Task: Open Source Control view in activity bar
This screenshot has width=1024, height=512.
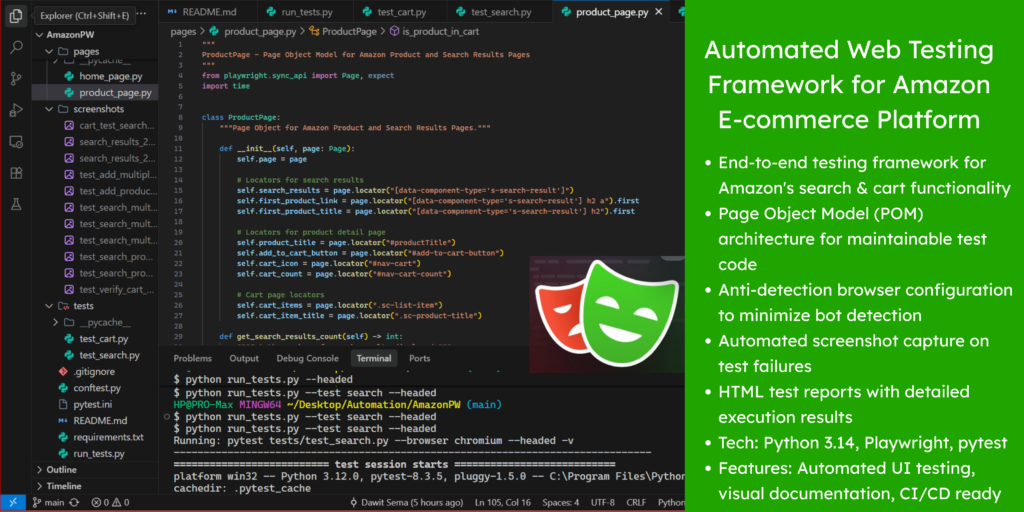Action: (16, 79)
